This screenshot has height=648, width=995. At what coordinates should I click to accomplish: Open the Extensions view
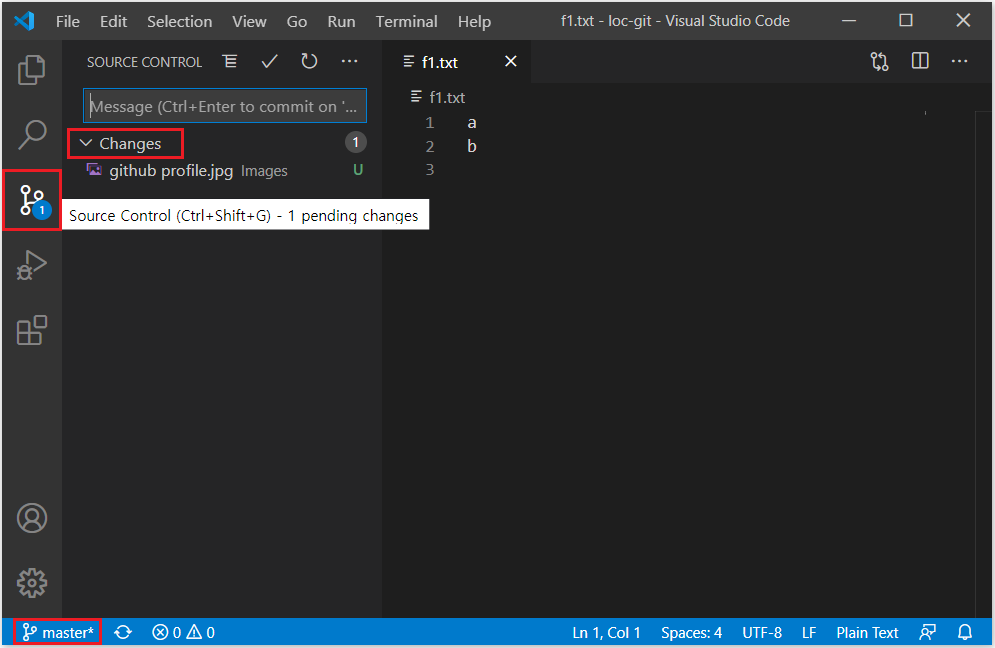[31, 331]
